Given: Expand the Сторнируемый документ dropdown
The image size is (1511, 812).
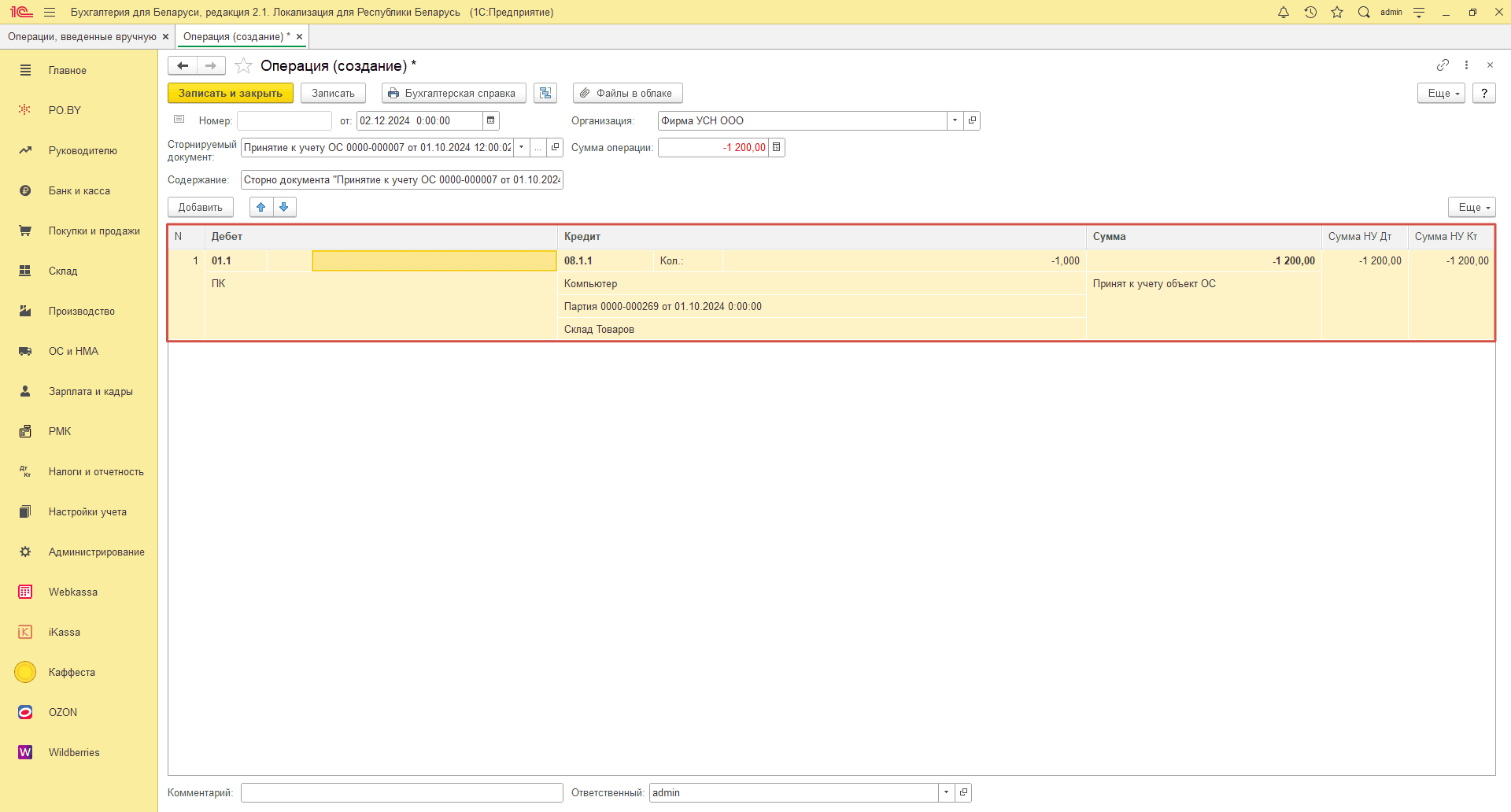Looking at the screenshot, I should pos(521,147).
